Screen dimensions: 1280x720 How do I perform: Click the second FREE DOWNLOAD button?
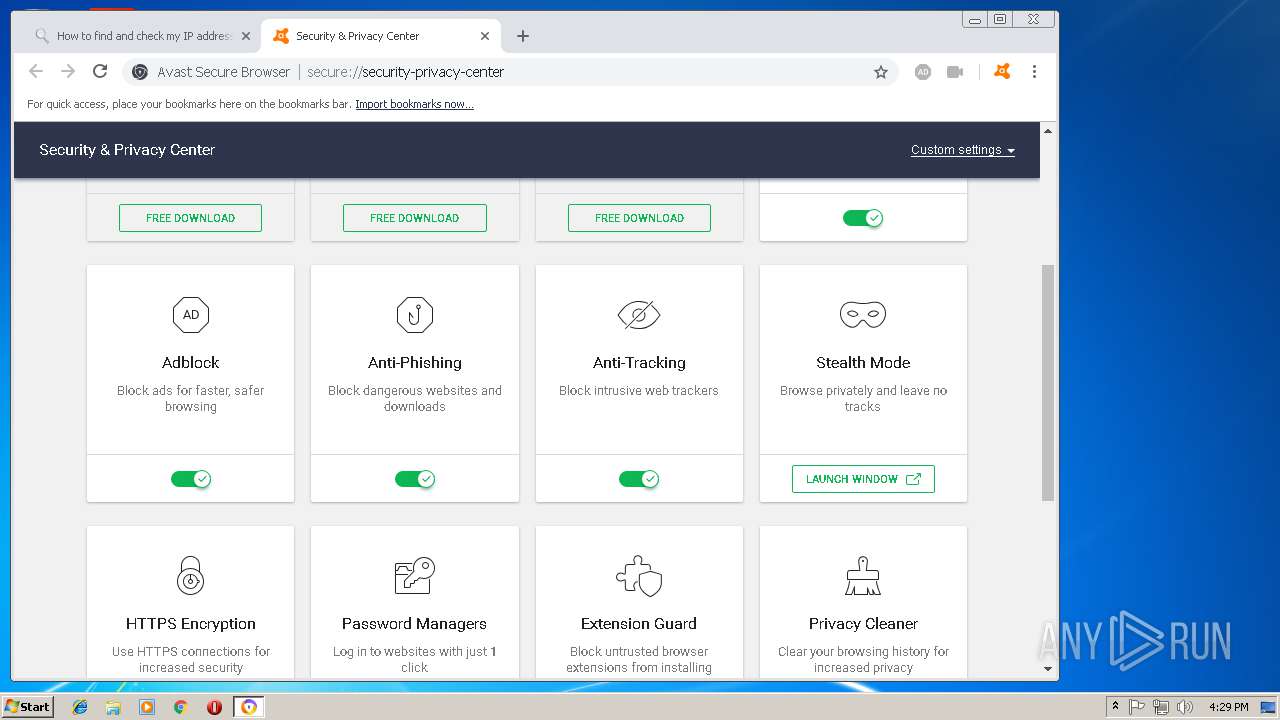pyautogui.click(x=415, y=218)
